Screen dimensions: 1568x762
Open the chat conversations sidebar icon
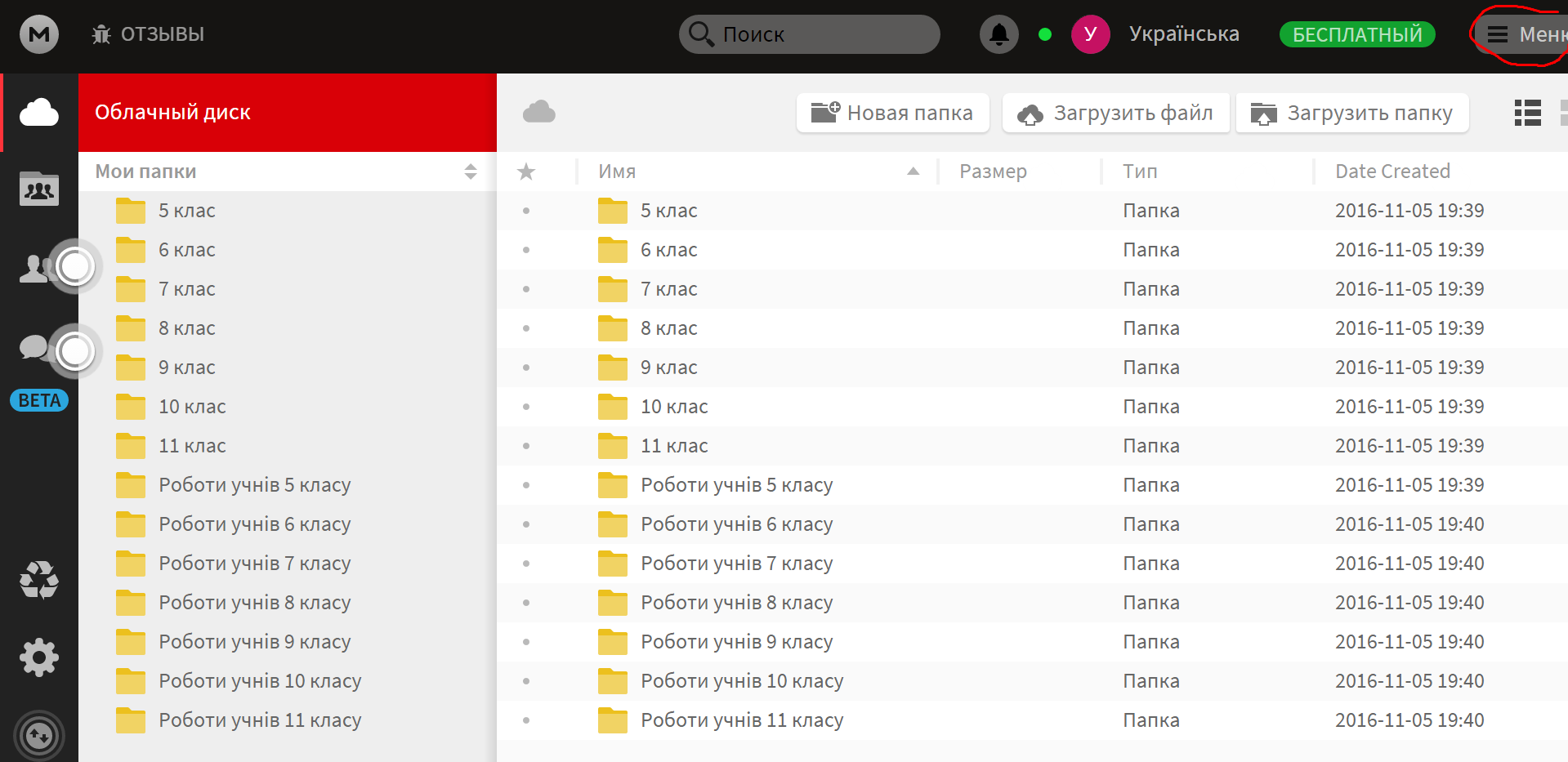[34, 347]
